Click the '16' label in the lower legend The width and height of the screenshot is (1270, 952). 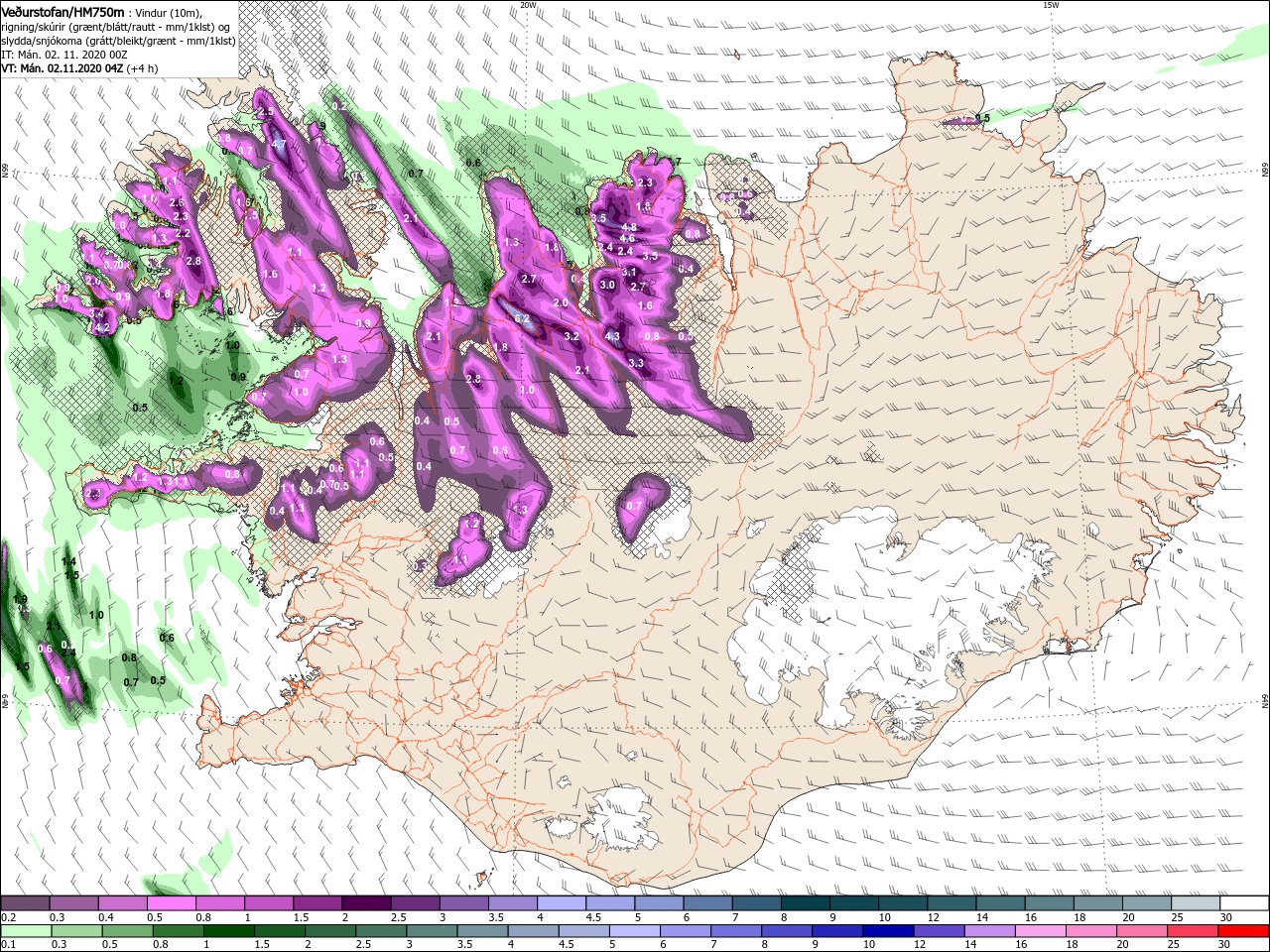[x=1022, y=944]
